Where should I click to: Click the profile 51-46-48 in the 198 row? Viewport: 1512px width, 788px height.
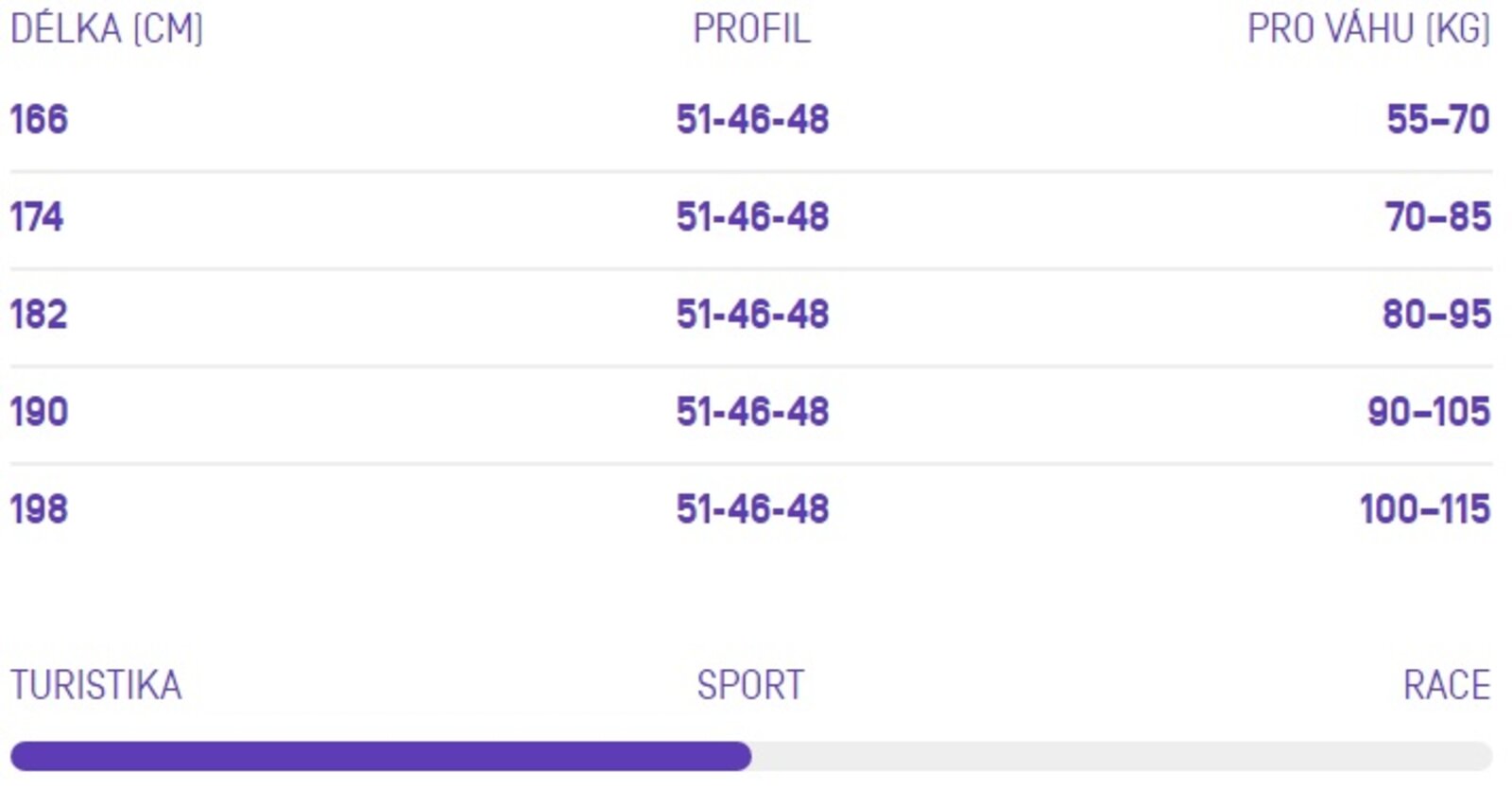(x=752, y=509)
